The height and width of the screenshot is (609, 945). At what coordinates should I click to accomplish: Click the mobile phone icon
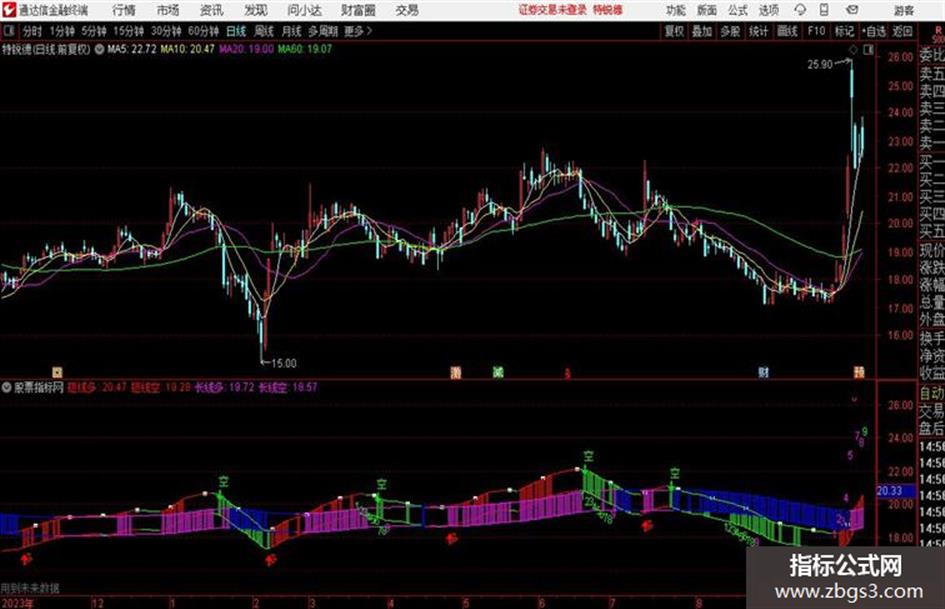tap(824, 10)
